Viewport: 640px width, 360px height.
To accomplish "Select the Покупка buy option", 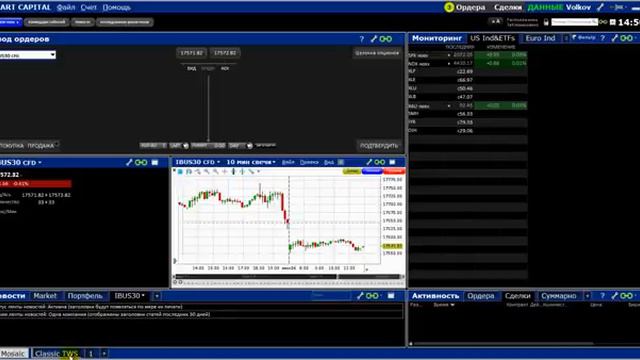I will click(x=12, y=145).
